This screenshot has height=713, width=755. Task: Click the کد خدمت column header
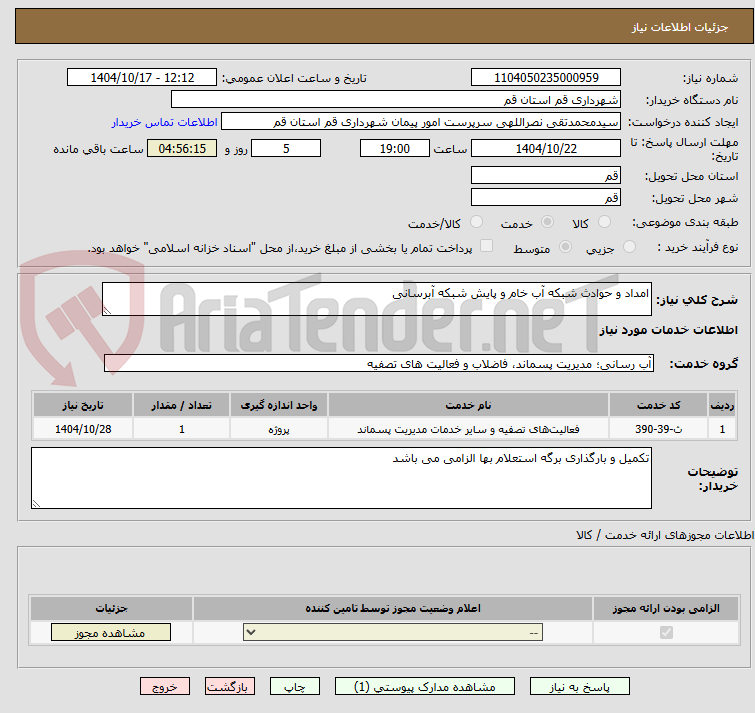(658, 405)
